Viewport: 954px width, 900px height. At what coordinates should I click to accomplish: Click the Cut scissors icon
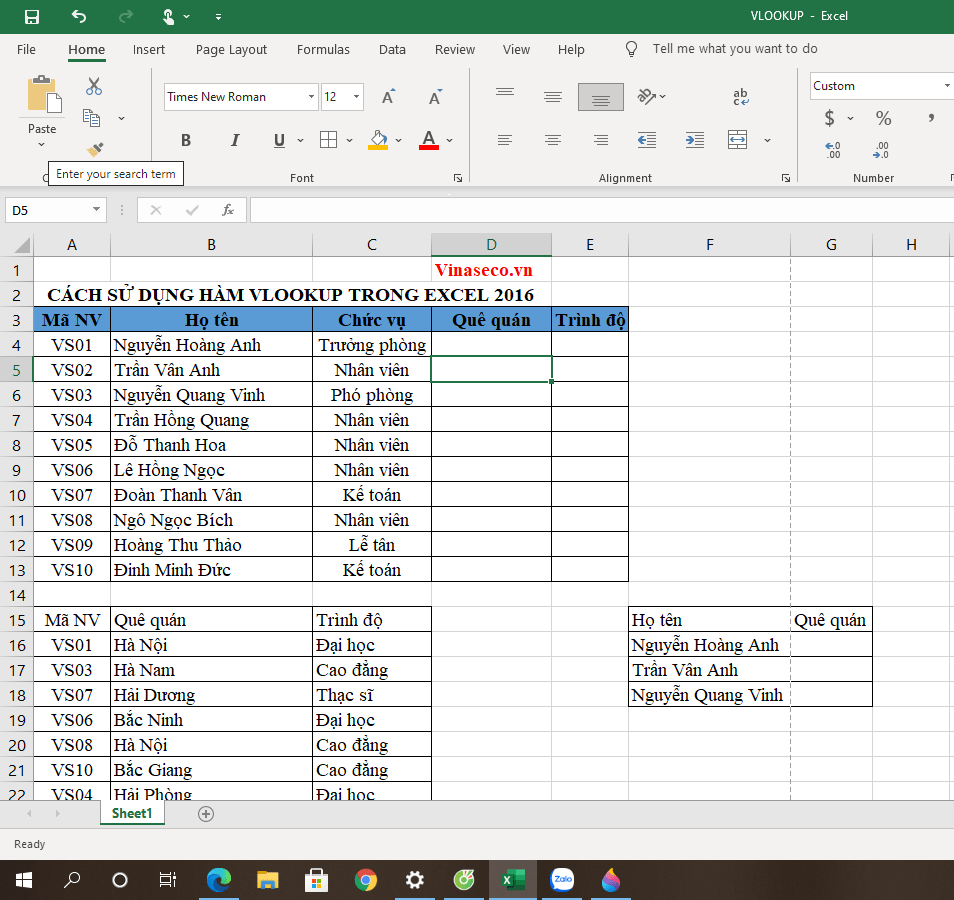94,87
